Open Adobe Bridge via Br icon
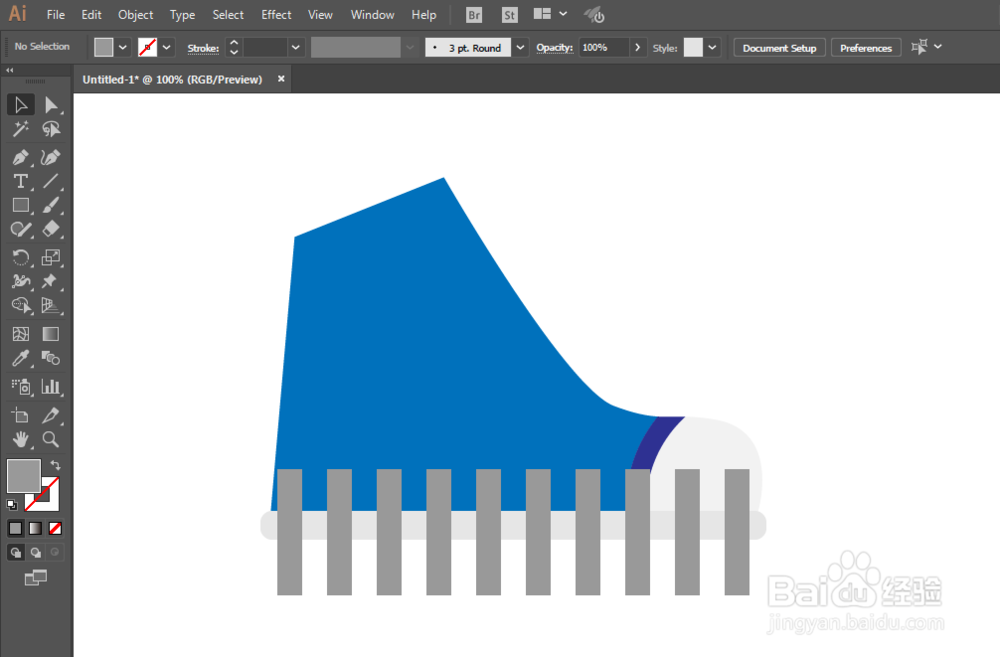1000x657 pixels. click(x=474, y=15)
